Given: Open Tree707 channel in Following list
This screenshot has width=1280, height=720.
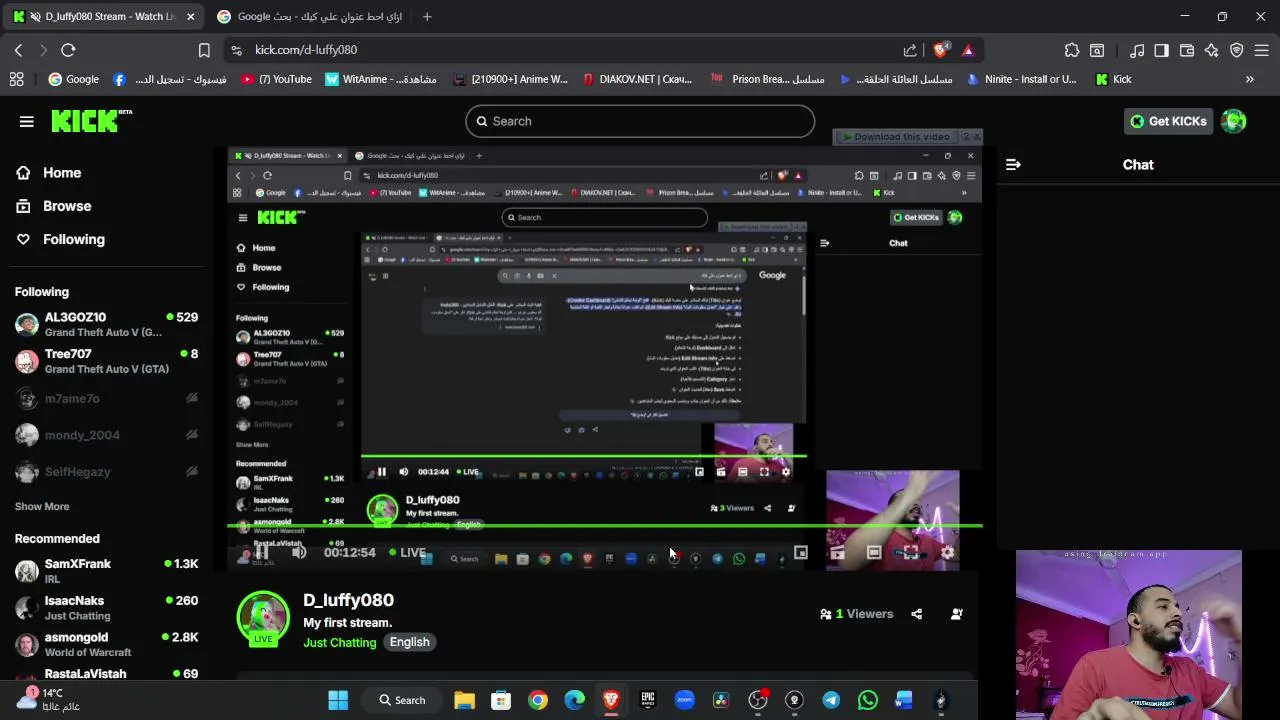Looking at the screenshot, I should 106,361.
